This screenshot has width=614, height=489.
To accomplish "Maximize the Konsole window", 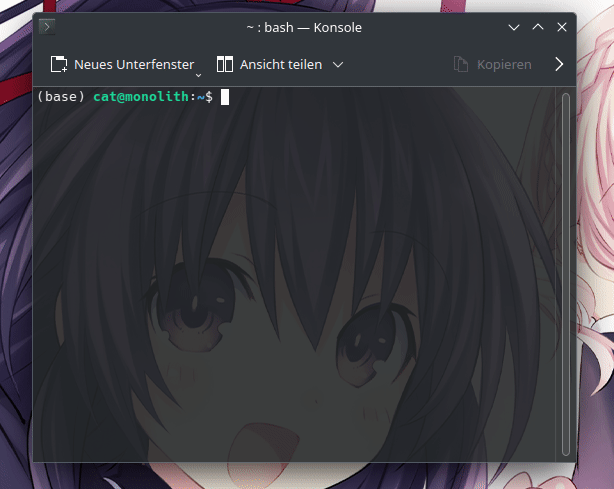I will 537,27.
